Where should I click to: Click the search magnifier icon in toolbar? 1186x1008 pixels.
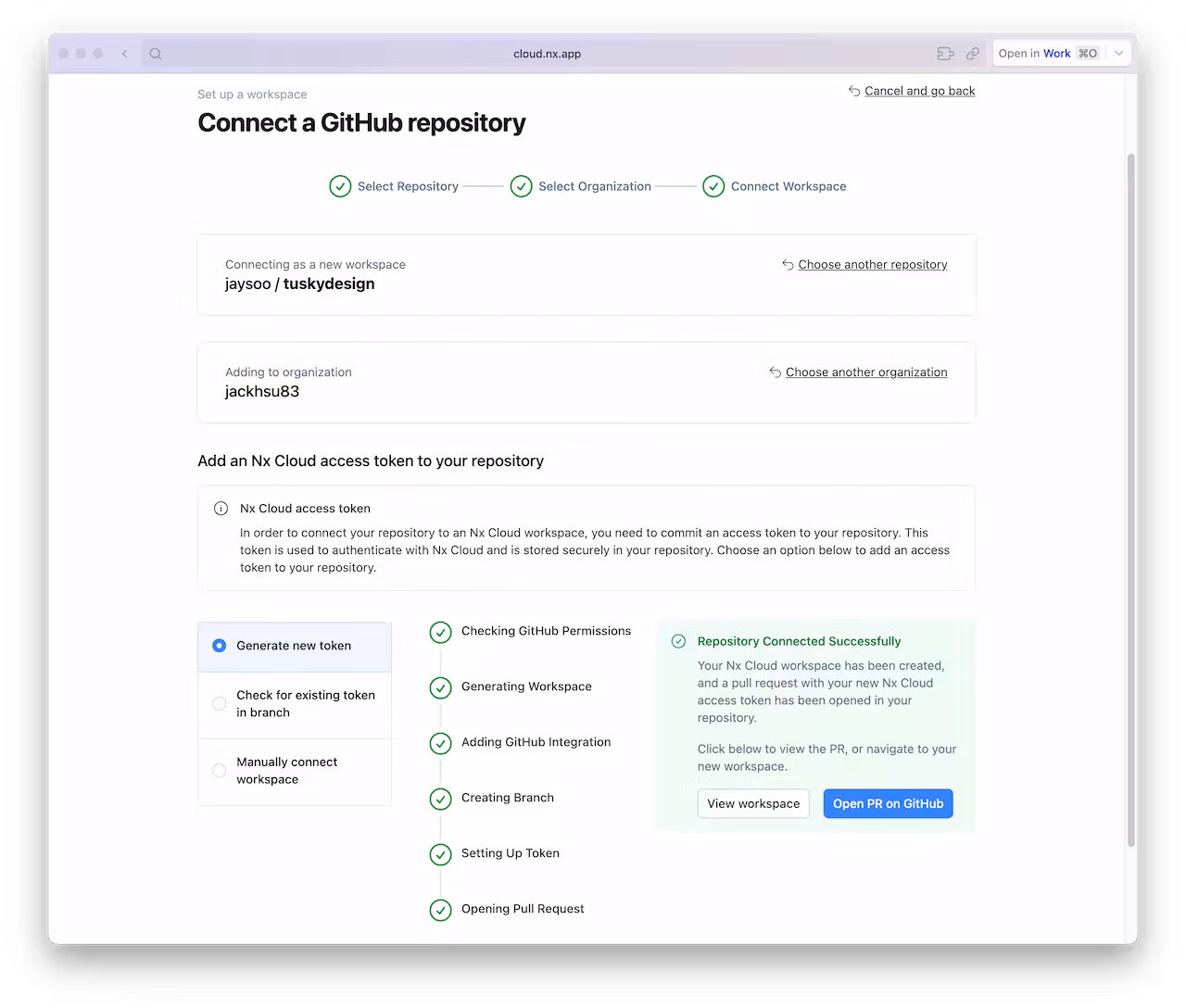[156, 54]
